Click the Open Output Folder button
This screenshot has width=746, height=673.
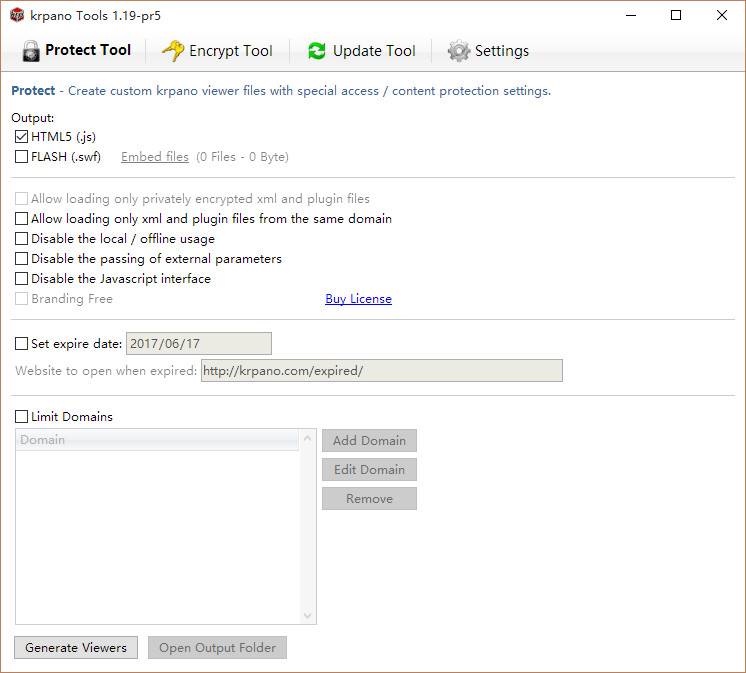tap(217, 648)
